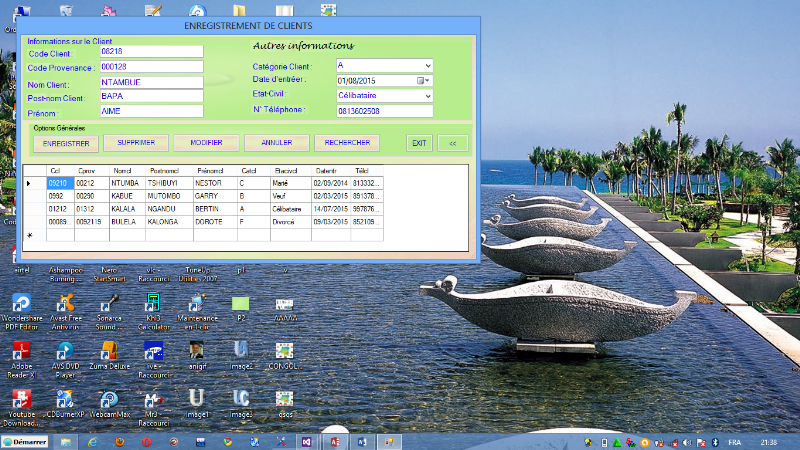Expand the Catégorie Client dropdown
The height and width of the screenshot is (450, 800).
click(x=427, y=65)
